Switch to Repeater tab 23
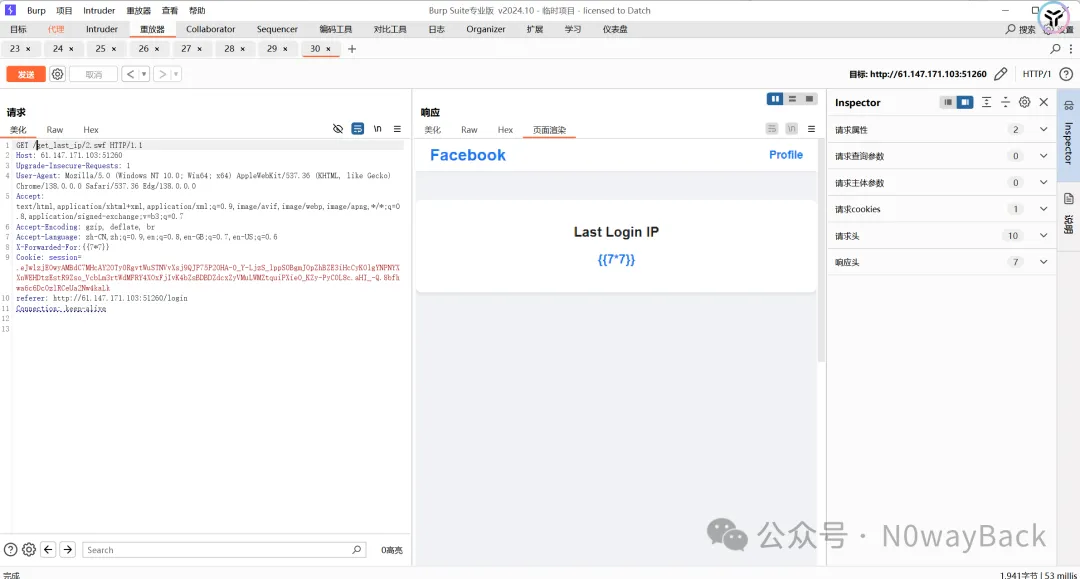 click(14, 49)
